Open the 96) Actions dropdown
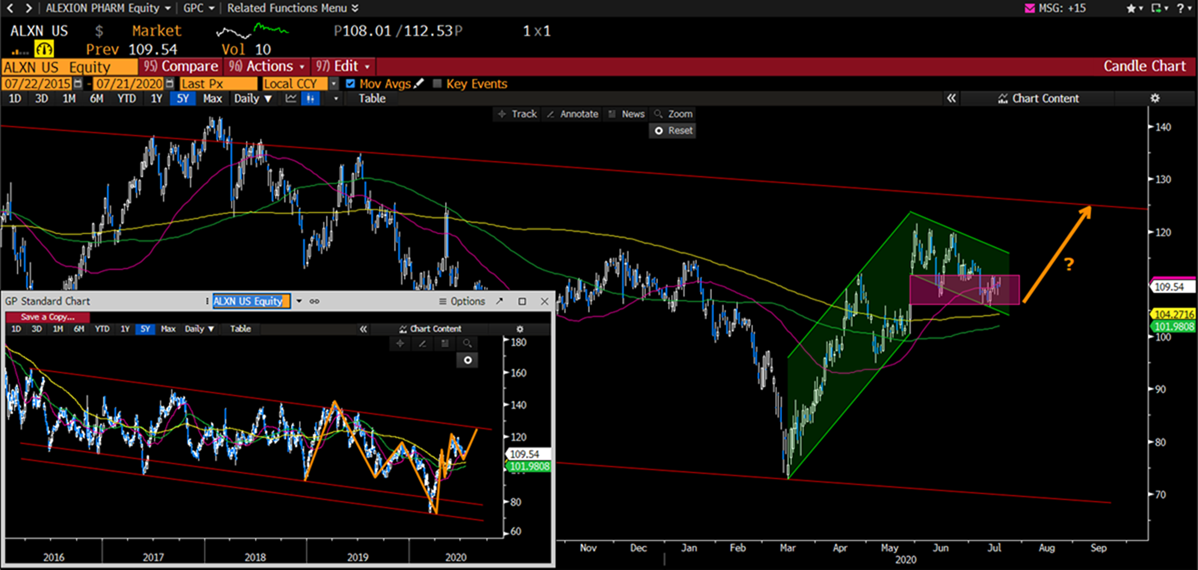 point(267,66)
